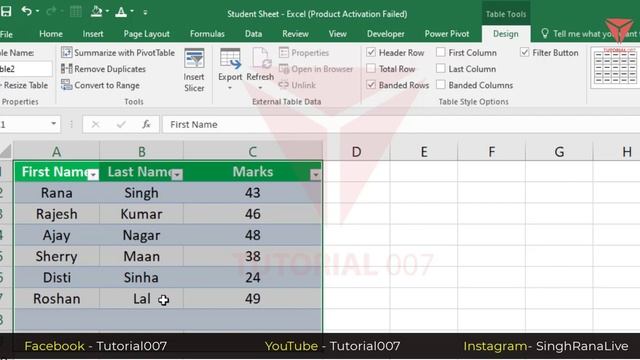The height and width of the screenshot is (360, 640).
Task: Click Convert to Range
Action: [100, 85]
